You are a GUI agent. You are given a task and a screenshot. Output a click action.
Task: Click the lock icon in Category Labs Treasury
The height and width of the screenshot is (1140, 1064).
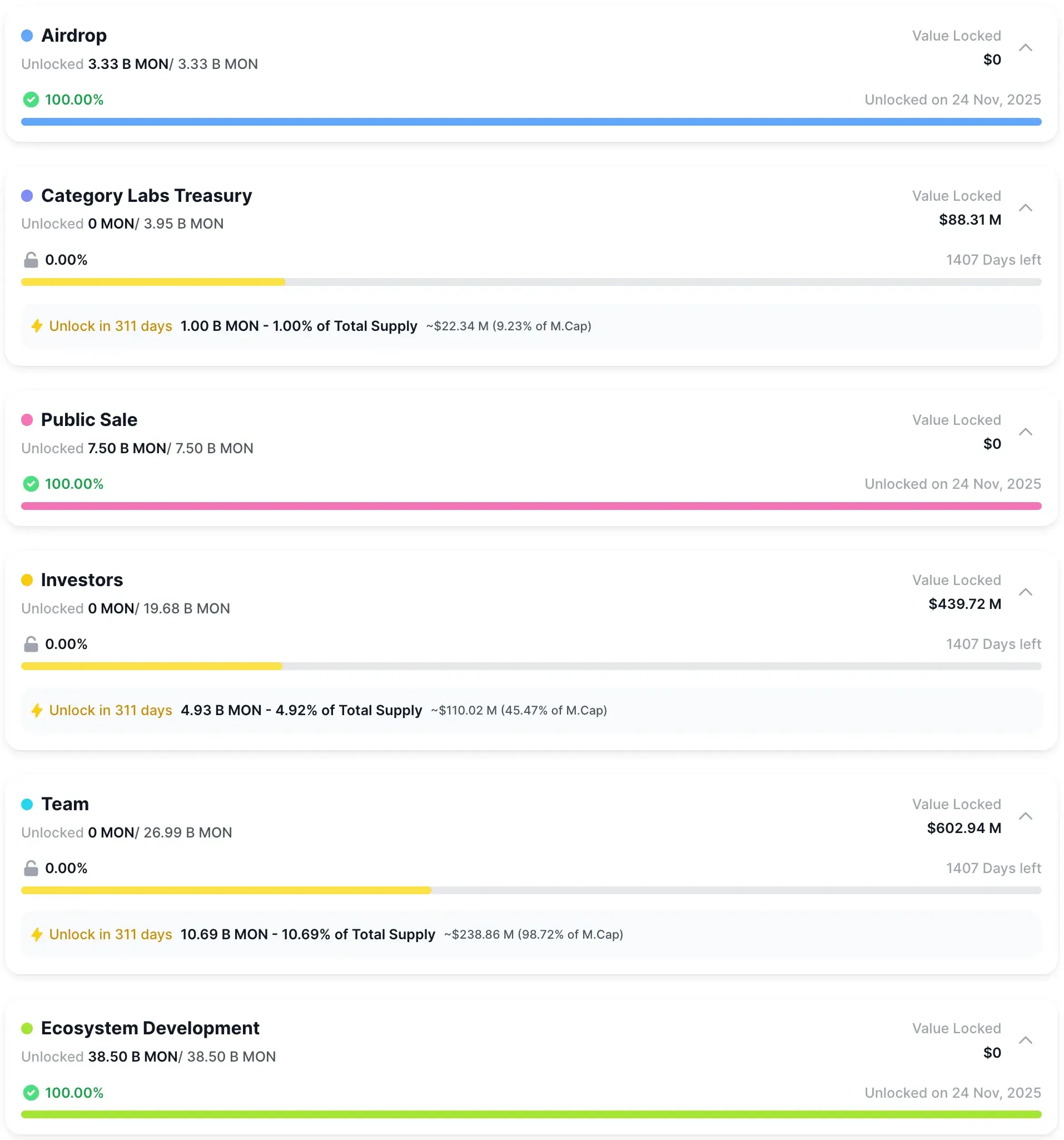[x=31, y=260]
